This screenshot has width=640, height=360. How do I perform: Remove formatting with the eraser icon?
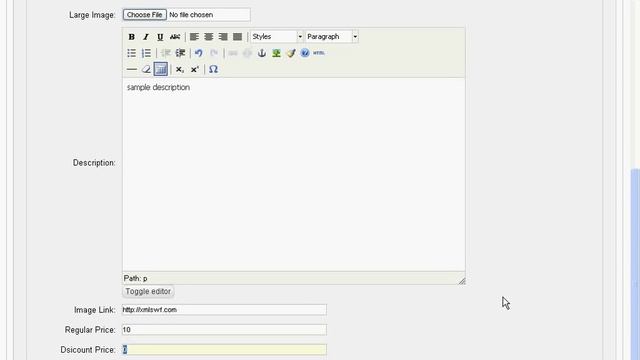point(146,69)
